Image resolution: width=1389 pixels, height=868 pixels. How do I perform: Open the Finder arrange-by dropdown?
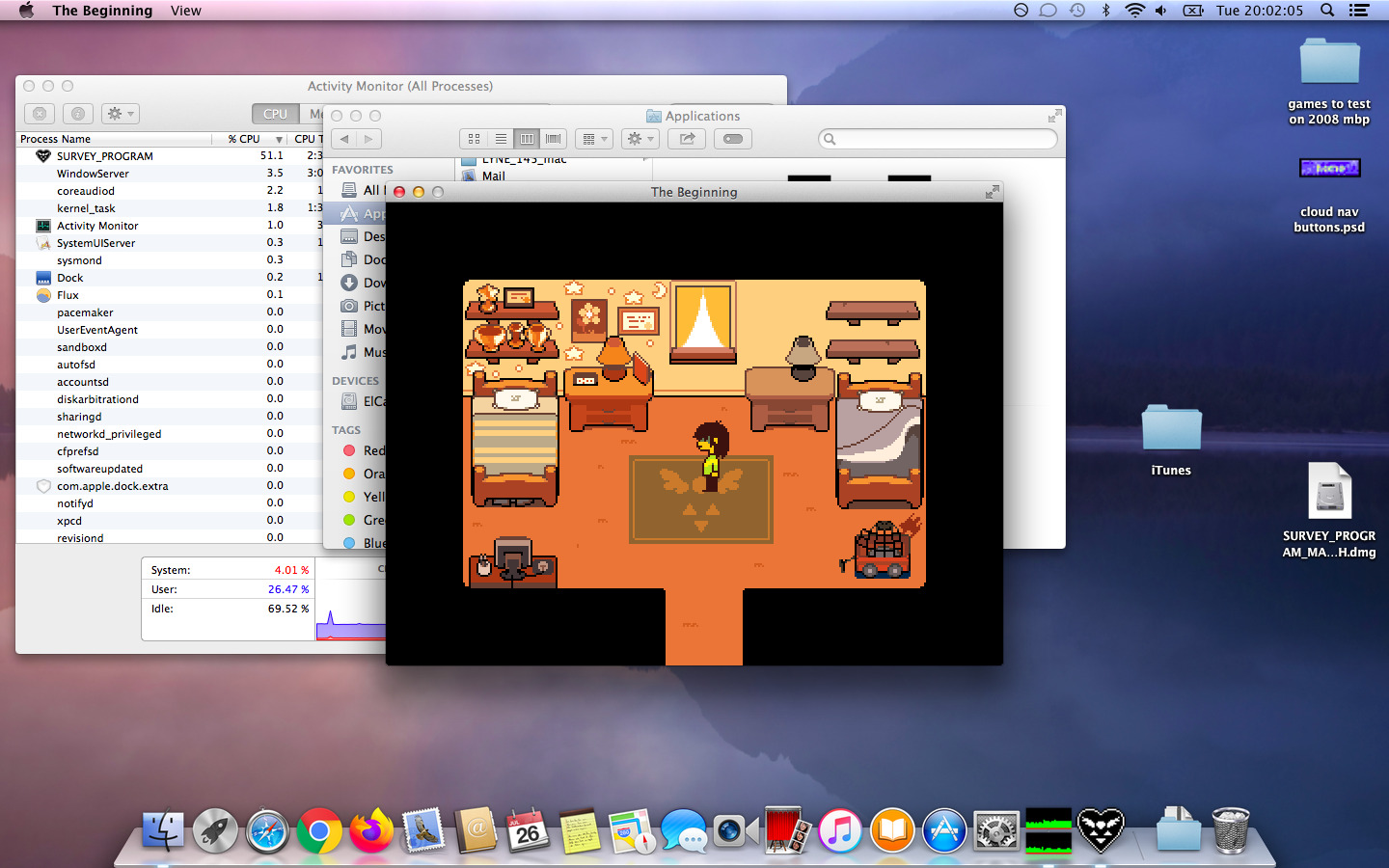[593, 139]
